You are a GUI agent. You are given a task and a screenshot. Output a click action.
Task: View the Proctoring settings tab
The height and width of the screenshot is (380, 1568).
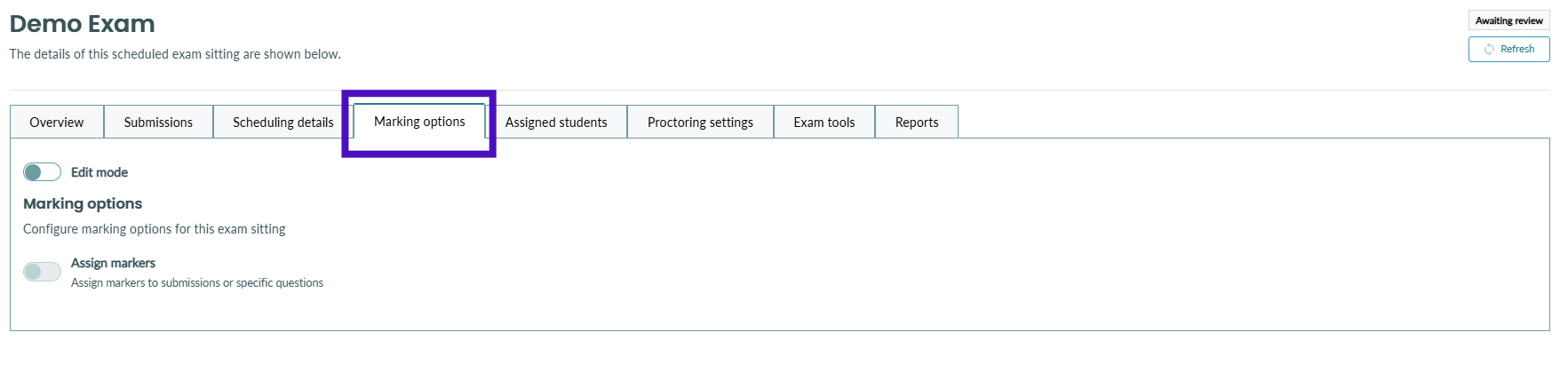coord(700,122)
